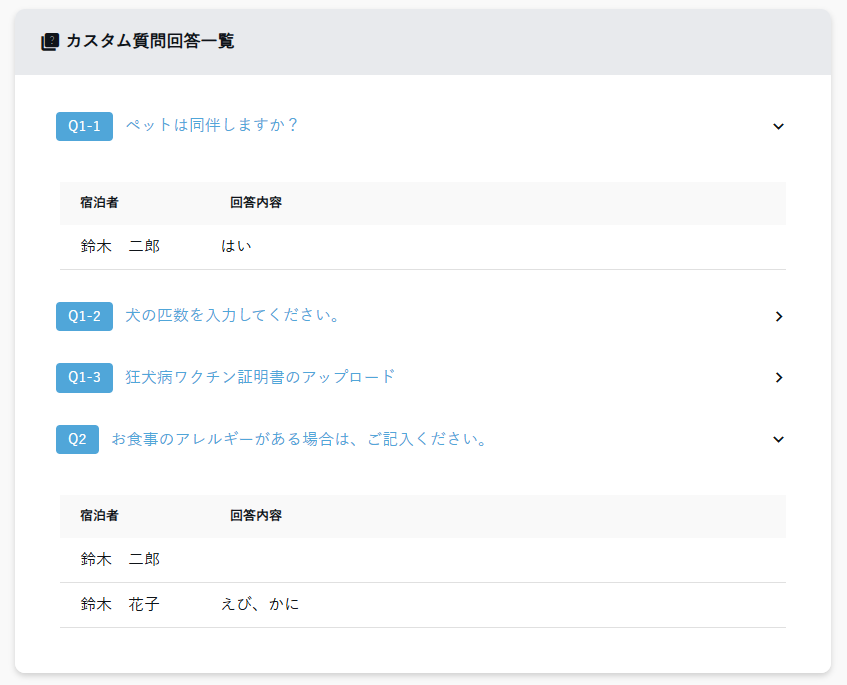Click the えび、かに allergy answer
The image size is (847, 685).
pyautogui.click(x=259, y=605)
